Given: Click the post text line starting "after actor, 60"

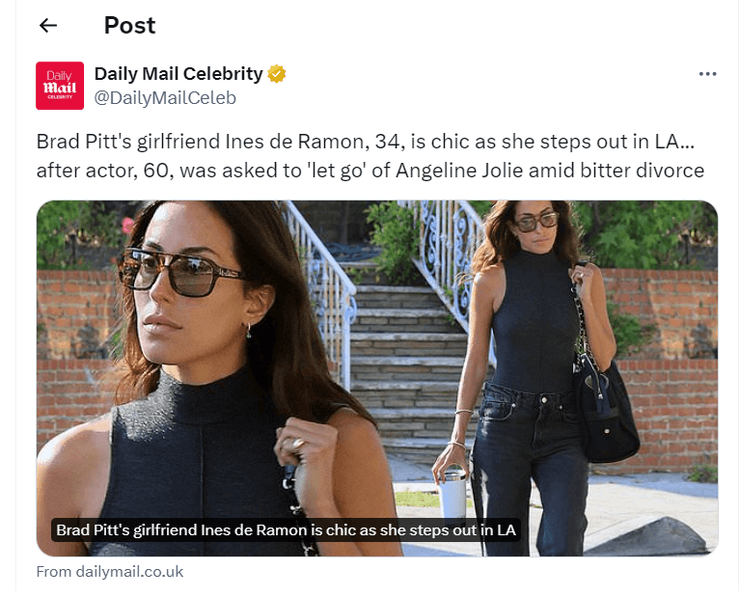Looking at the screenshot, I should (370, 170).
